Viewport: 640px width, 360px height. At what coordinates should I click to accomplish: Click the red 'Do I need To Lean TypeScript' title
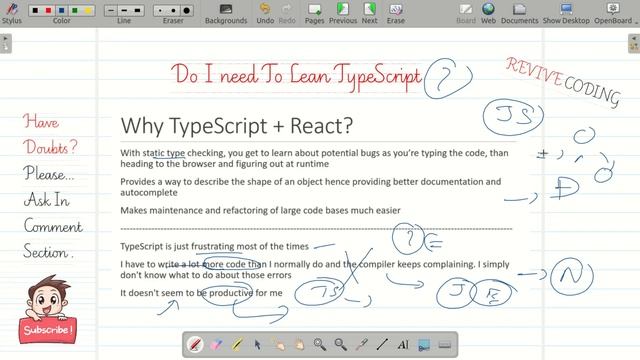[x=296, y=76]
